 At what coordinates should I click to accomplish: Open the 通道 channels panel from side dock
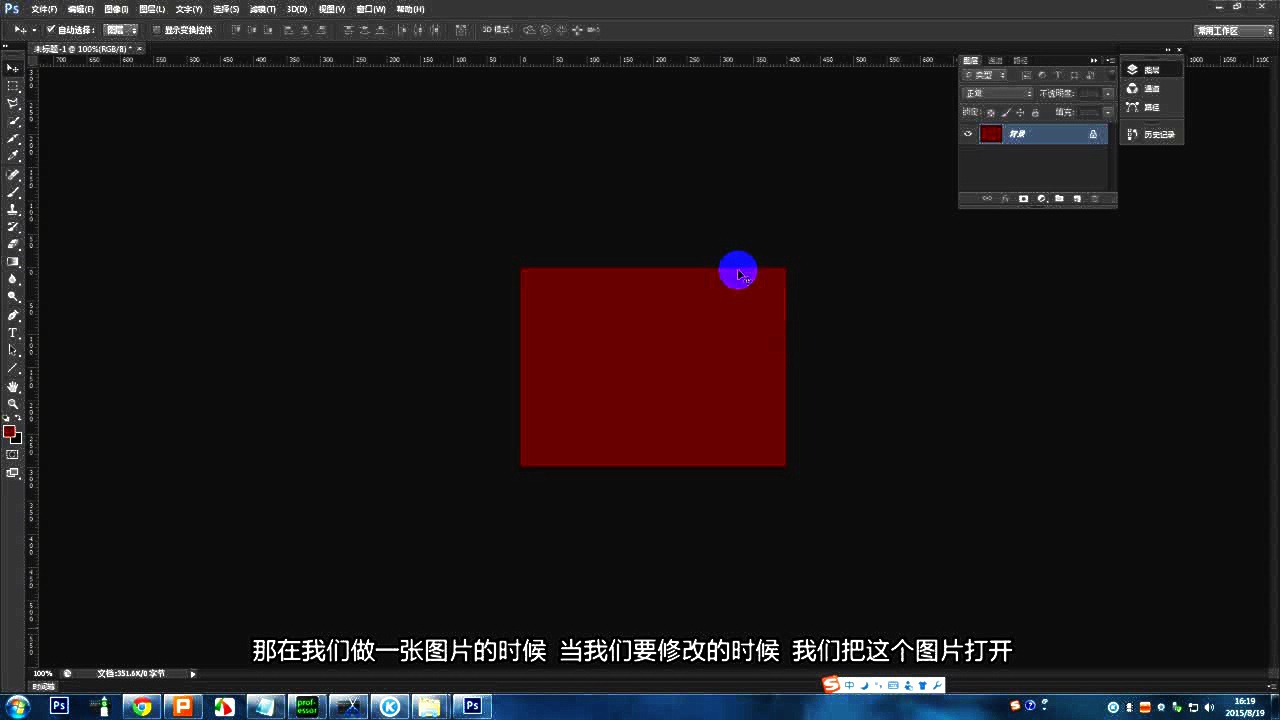[1152, 88]
